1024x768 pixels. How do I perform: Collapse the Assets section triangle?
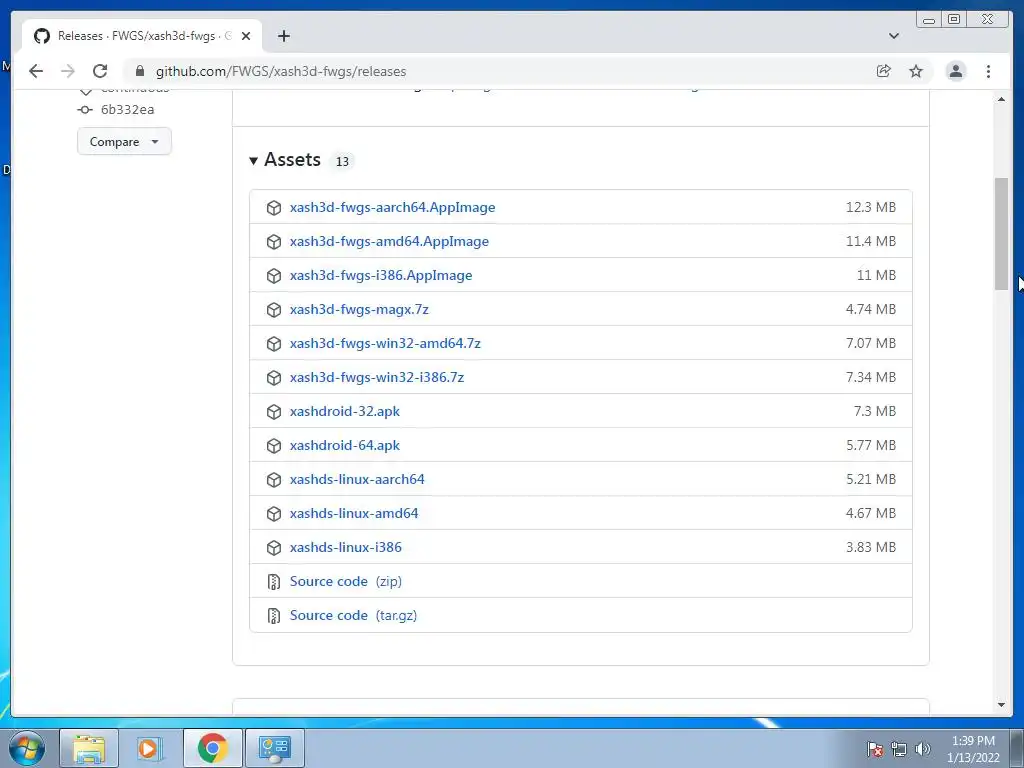(x=253, y=161)
